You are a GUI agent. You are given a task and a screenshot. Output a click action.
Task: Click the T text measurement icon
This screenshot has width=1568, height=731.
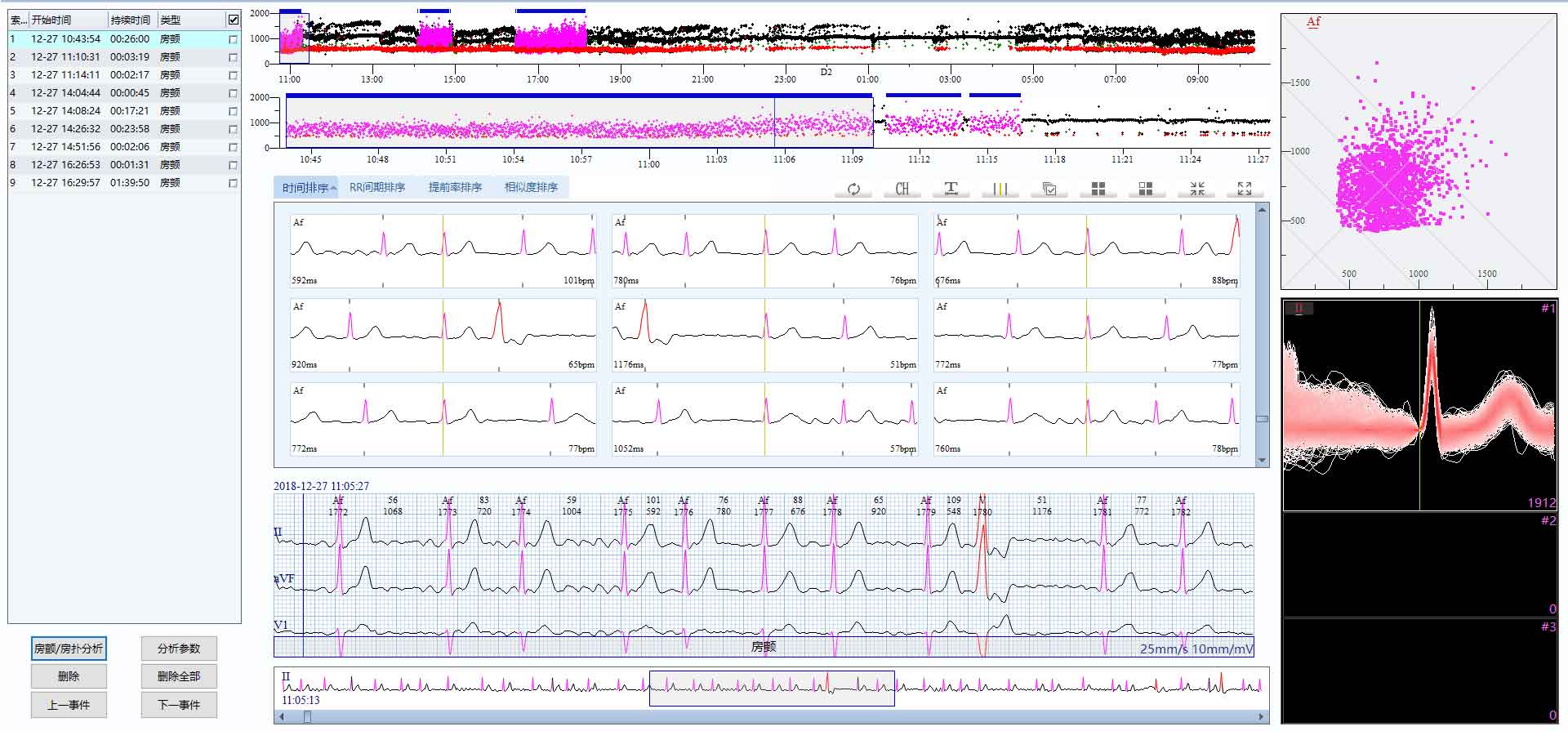951,189
